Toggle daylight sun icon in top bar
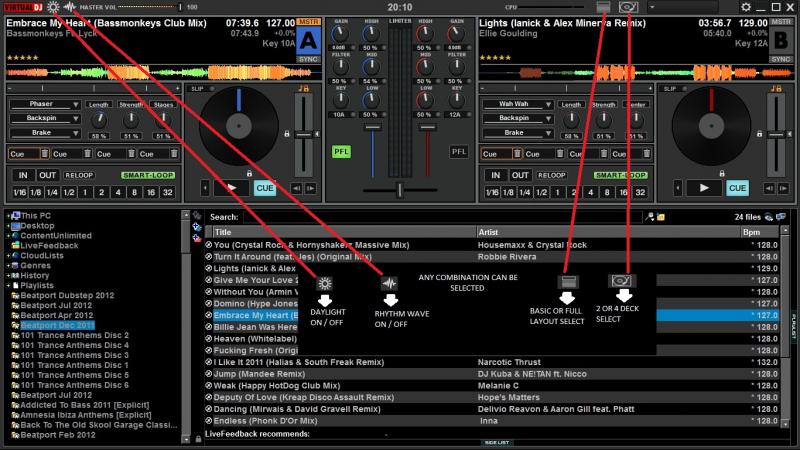800x450 pixels. point(53,7)
